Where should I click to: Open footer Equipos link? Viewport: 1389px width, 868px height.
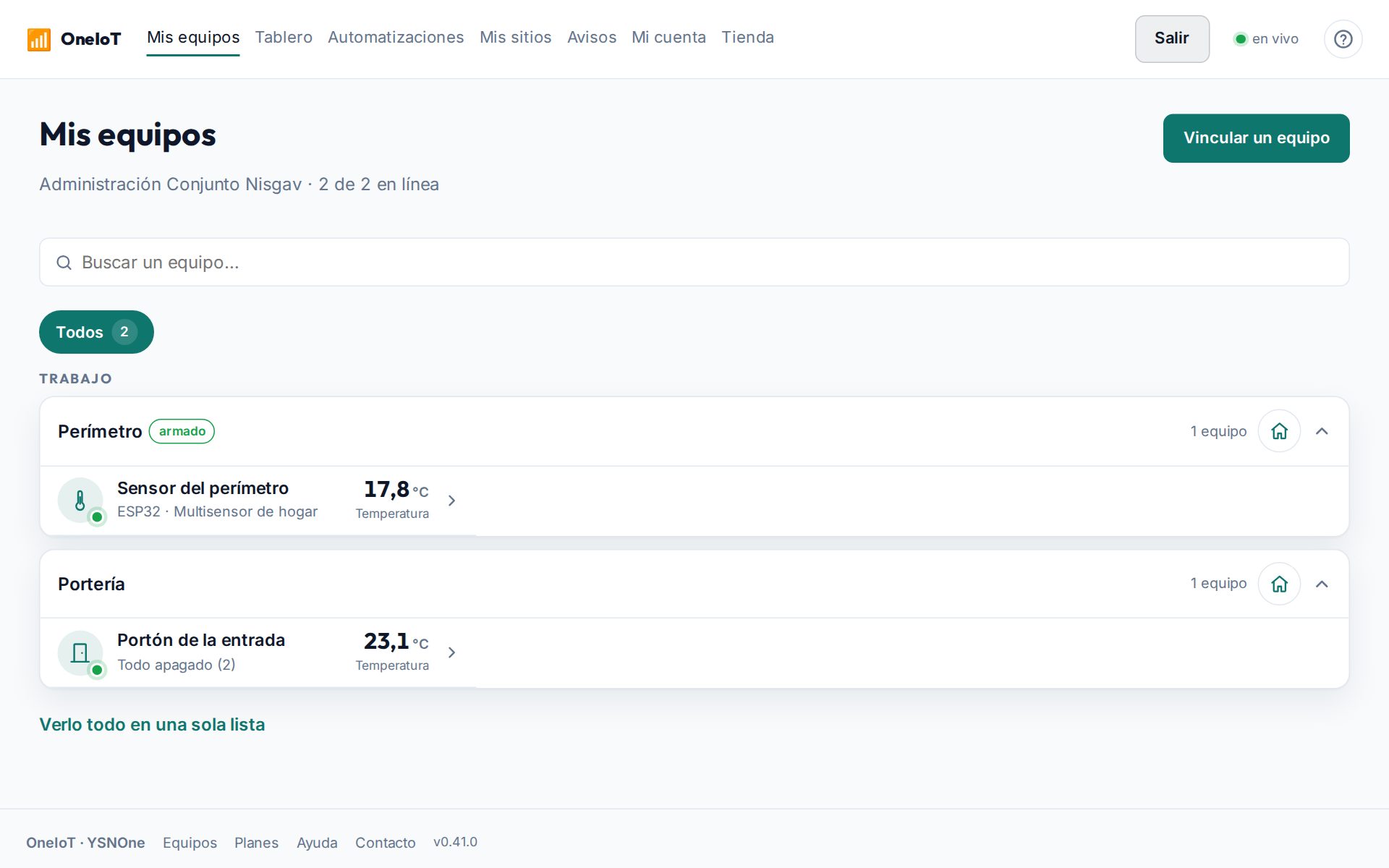pyautogui.click(x=190, y=843)
